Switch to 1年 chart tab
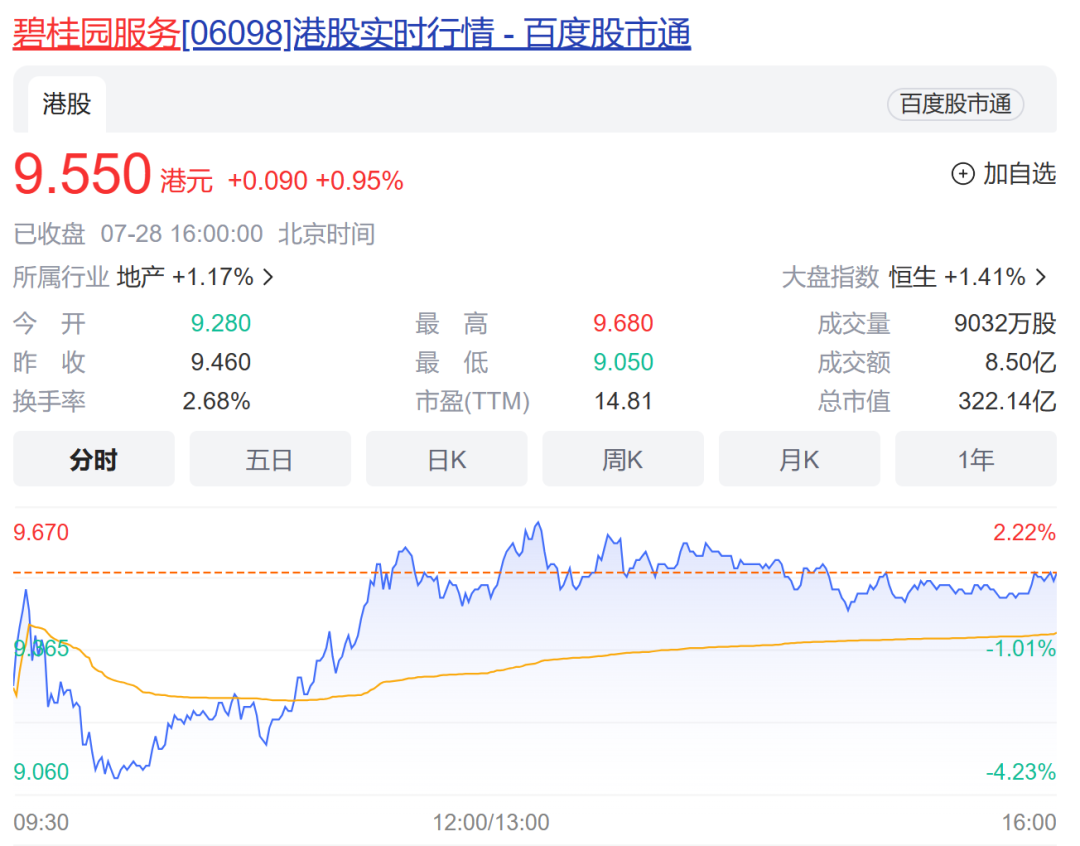1080x846 pixels. point(975,459)
